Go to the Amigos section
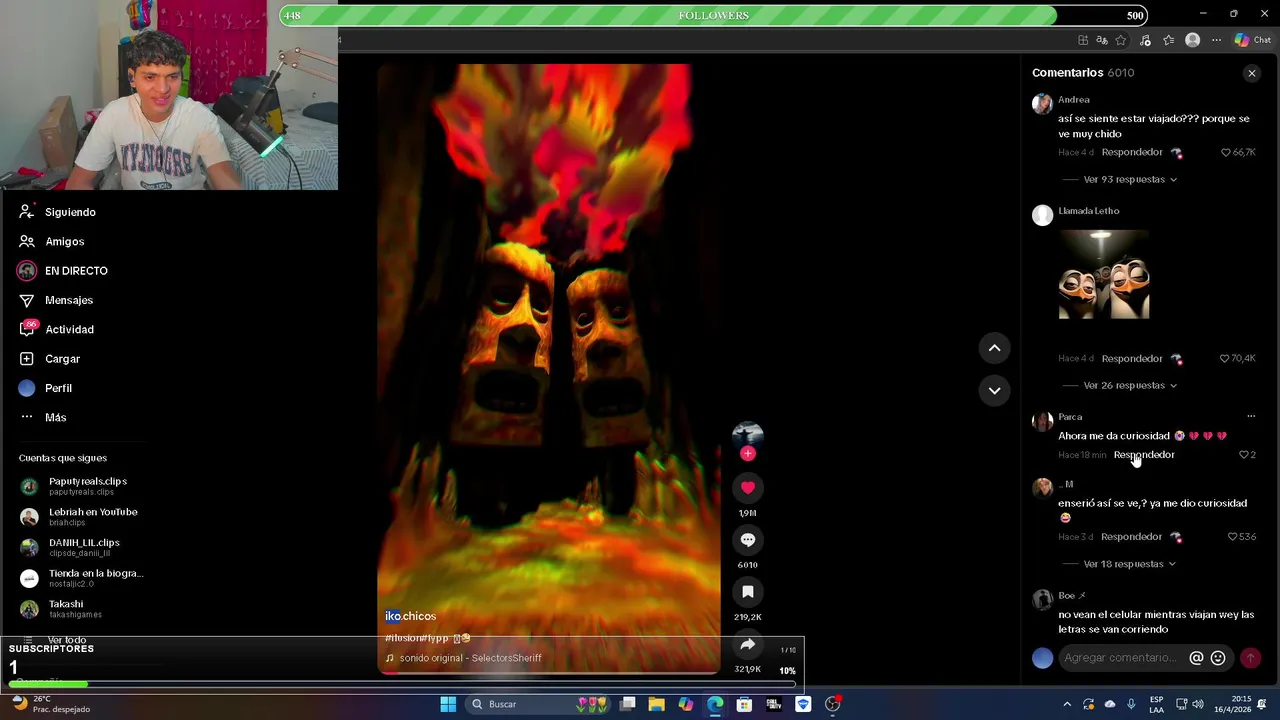The width and height of the screenshot is (1280, 720). (x=51, y=241)
